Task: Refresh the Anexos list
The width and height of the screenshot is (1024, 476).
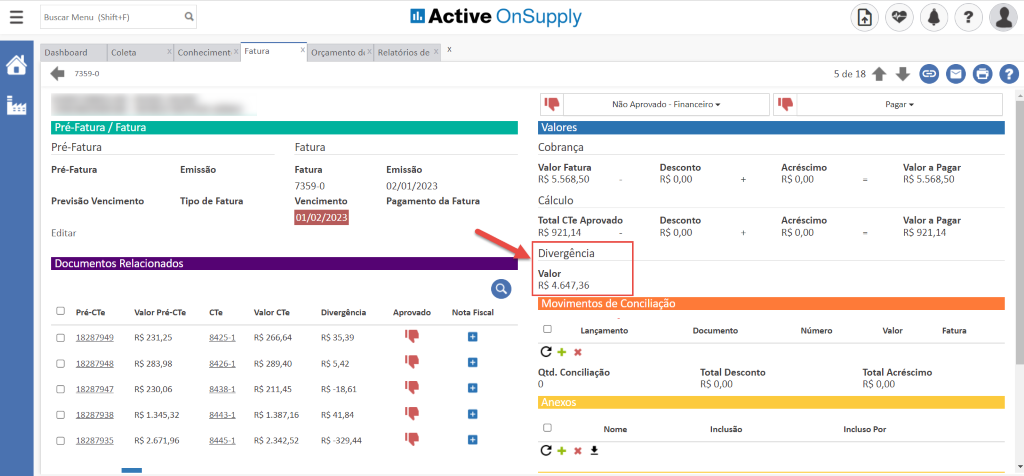Action: point(547,451)
